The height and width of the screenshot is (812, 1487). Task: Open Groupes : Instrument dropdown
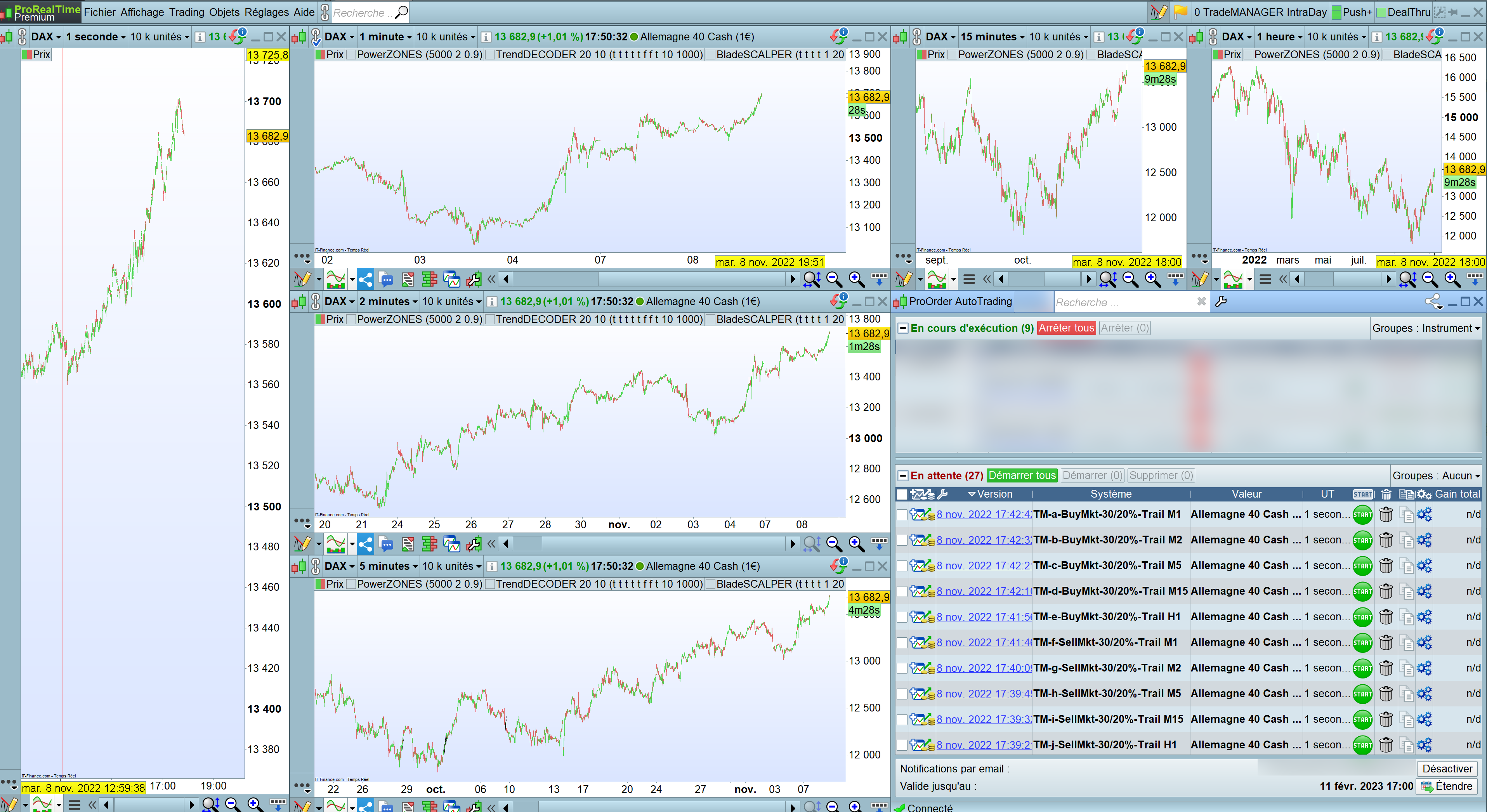coord(1426,328)
